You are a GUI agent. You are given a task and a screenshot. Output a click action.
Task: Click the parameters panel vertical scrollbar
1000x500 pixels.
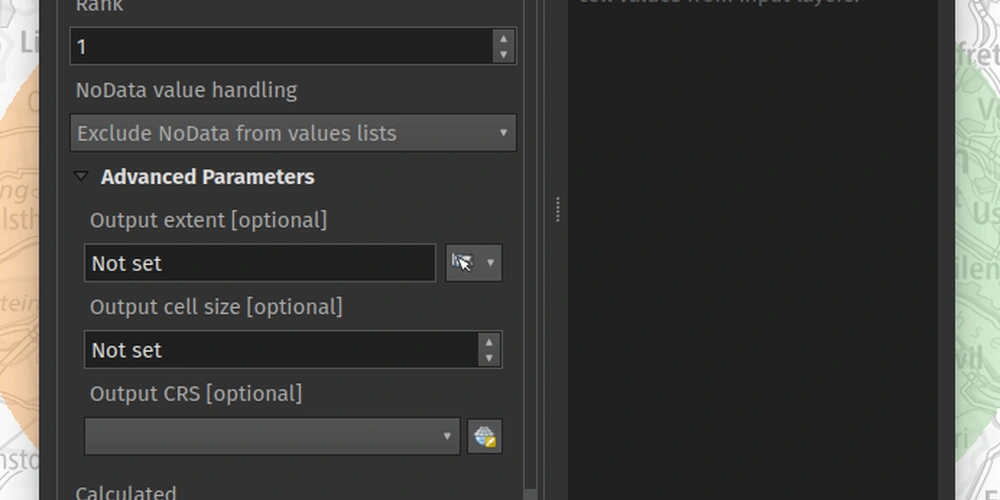530,242
